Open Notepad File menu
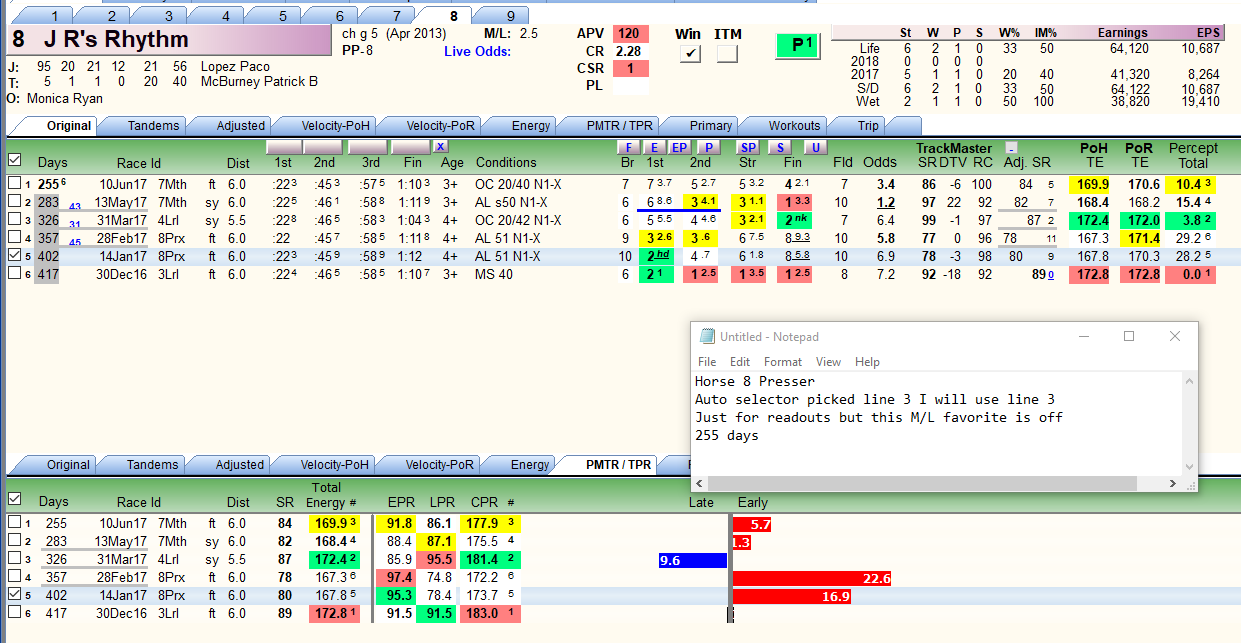Image resolution: width=1241 pixels, height=643 pixels. 707,362
